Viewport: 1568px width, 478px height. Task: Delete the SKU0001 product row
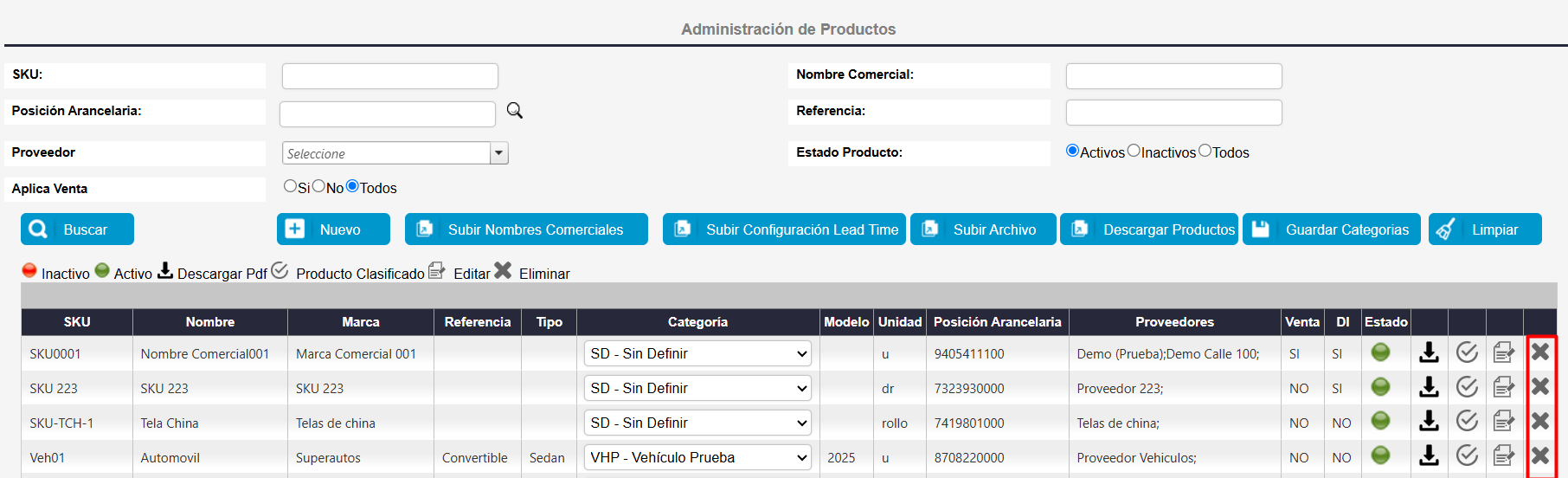[1540, 352]
